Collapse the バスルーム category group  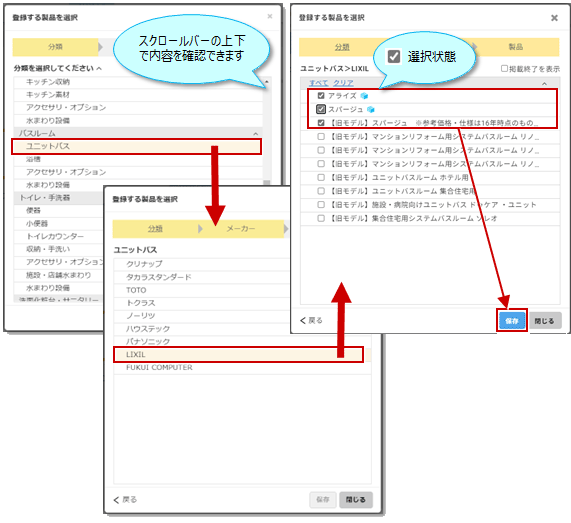(x=256, y=133)
